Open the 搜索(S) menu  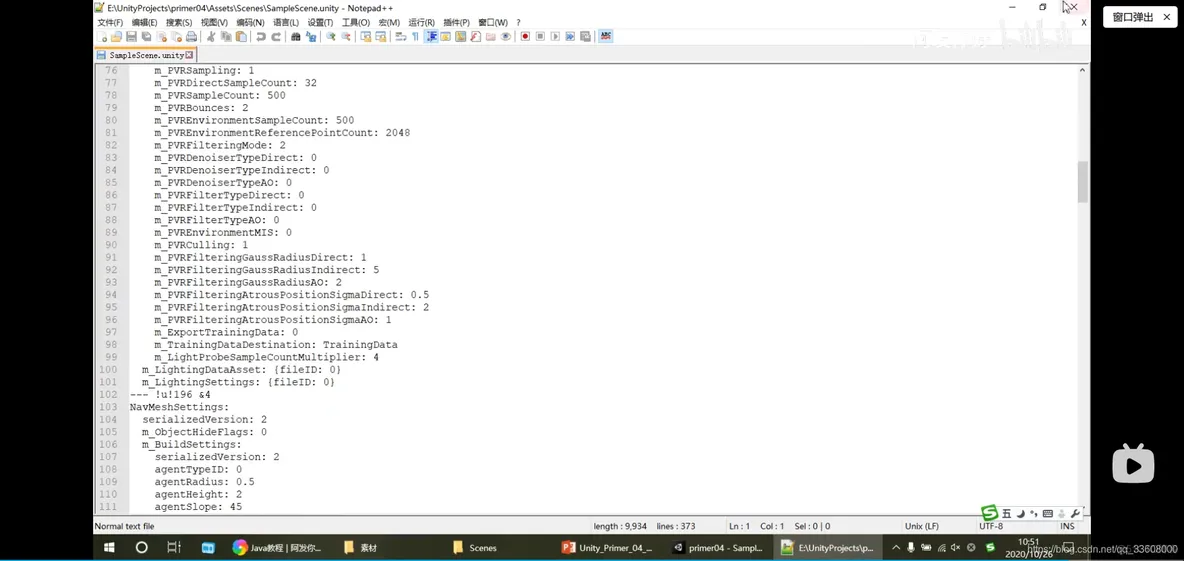point(179,23)
